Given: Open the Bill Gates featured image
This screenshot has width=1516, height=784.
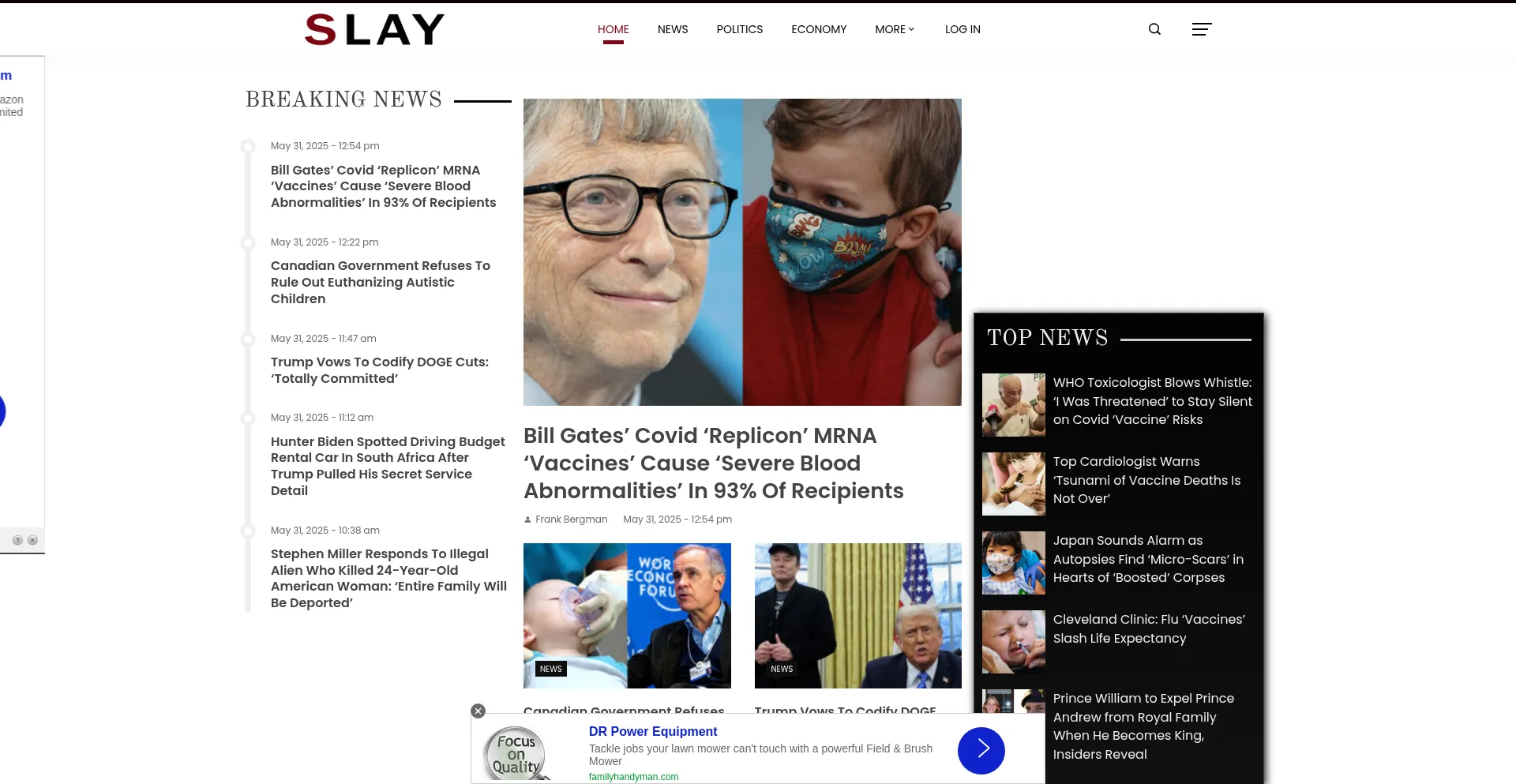Looking at the screenshot, I should (x=742, y=252).
